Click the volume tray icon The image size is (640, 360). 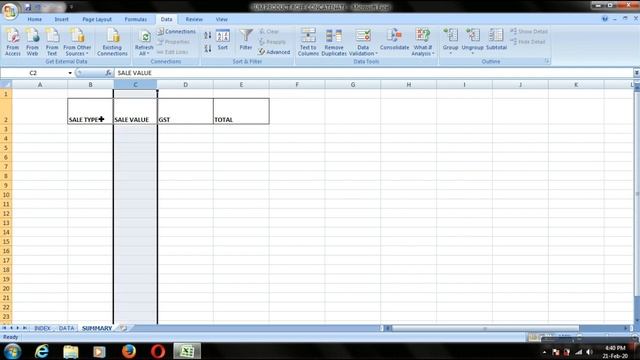pos(589,352)
